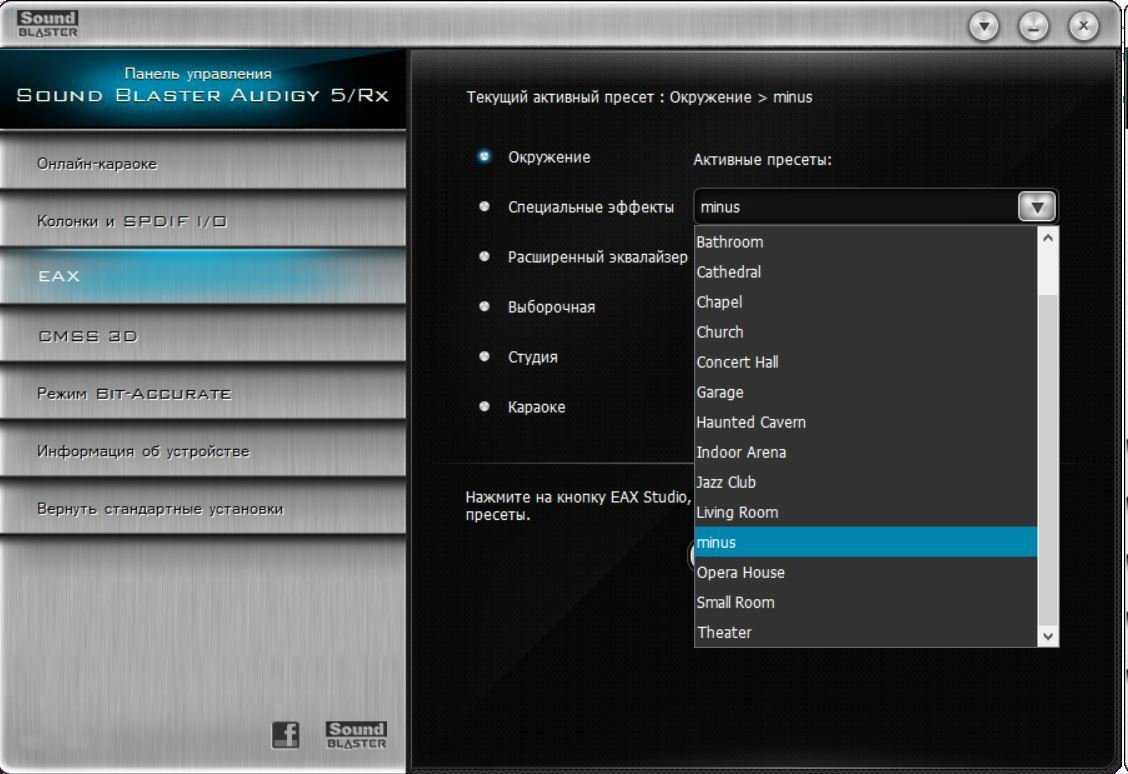Screen dimensions: 1128x774
Task: Collapse the active presets dropdown arrow
Action: (x=1037, y=207)
